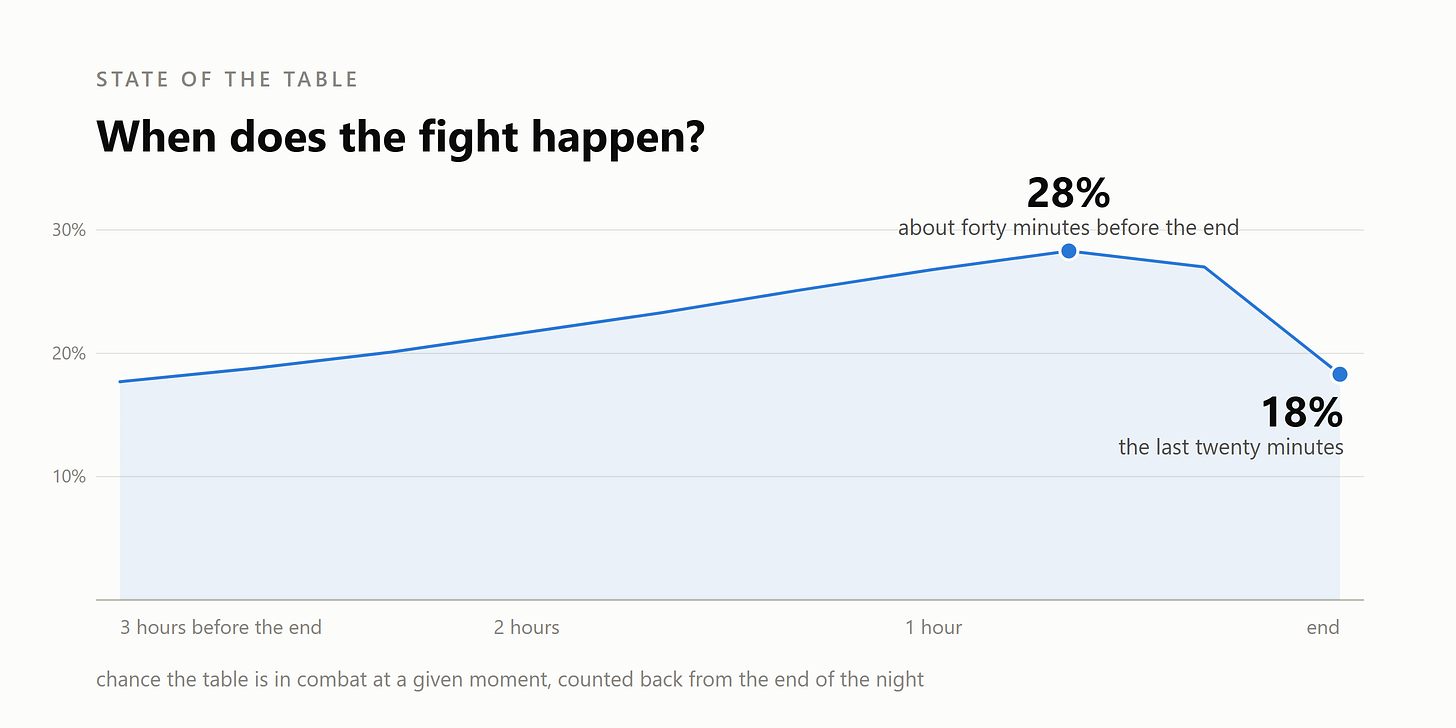Click 'the last twenty minutes' annotation text
Screen dimensions: 1456x728
coord(1231,447)
